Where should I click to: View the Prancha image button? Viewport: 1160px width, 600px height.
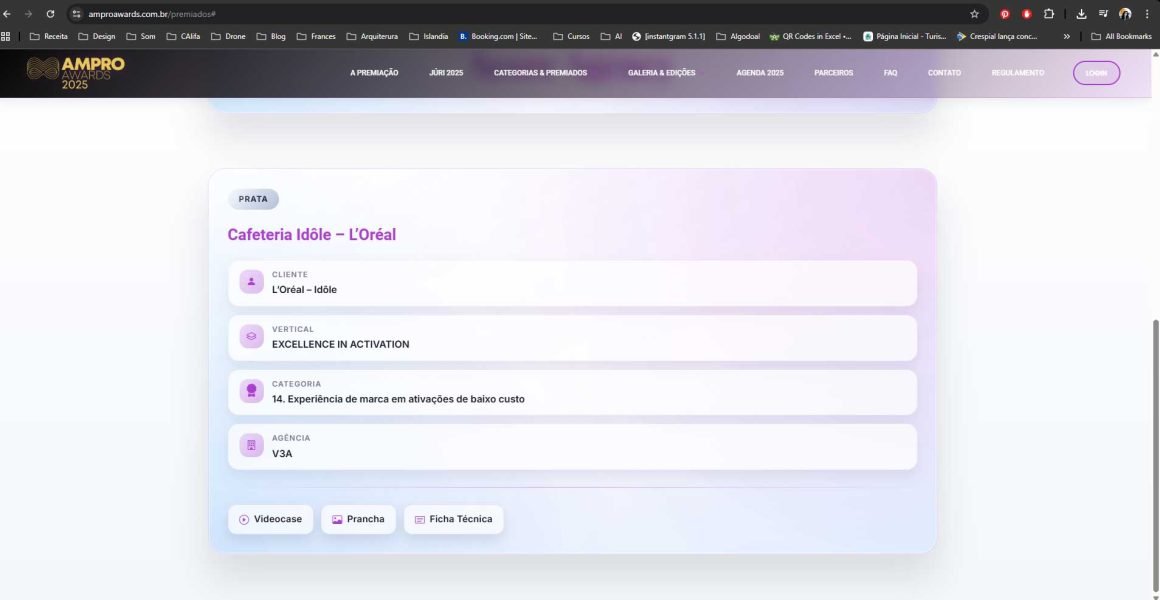(x=358, y=519)
